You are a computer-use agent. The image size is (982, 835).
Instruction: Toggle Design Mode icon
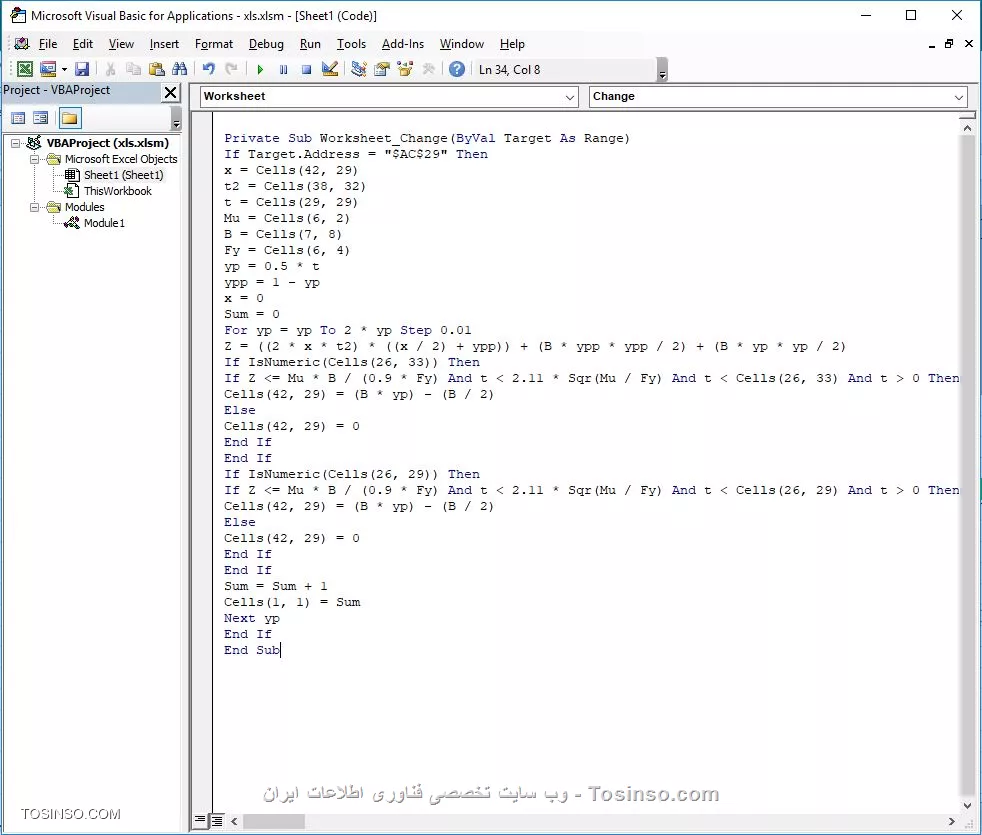point(329,69)
